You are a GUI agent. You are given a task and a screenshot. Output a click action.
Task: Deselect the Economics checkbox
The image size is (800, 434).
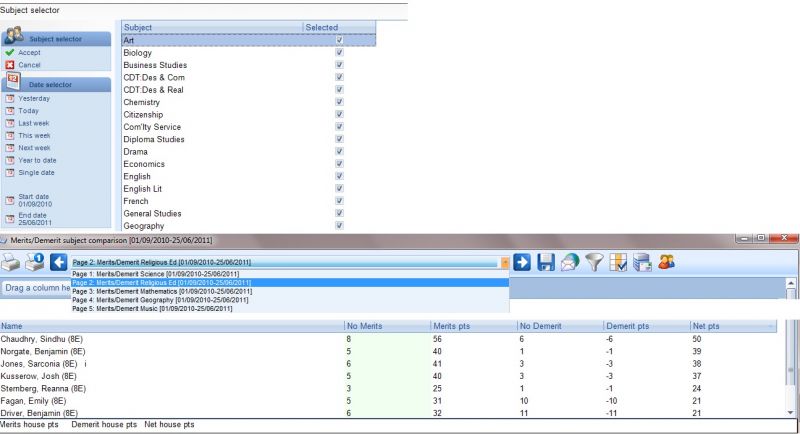[x=339, y=164]
